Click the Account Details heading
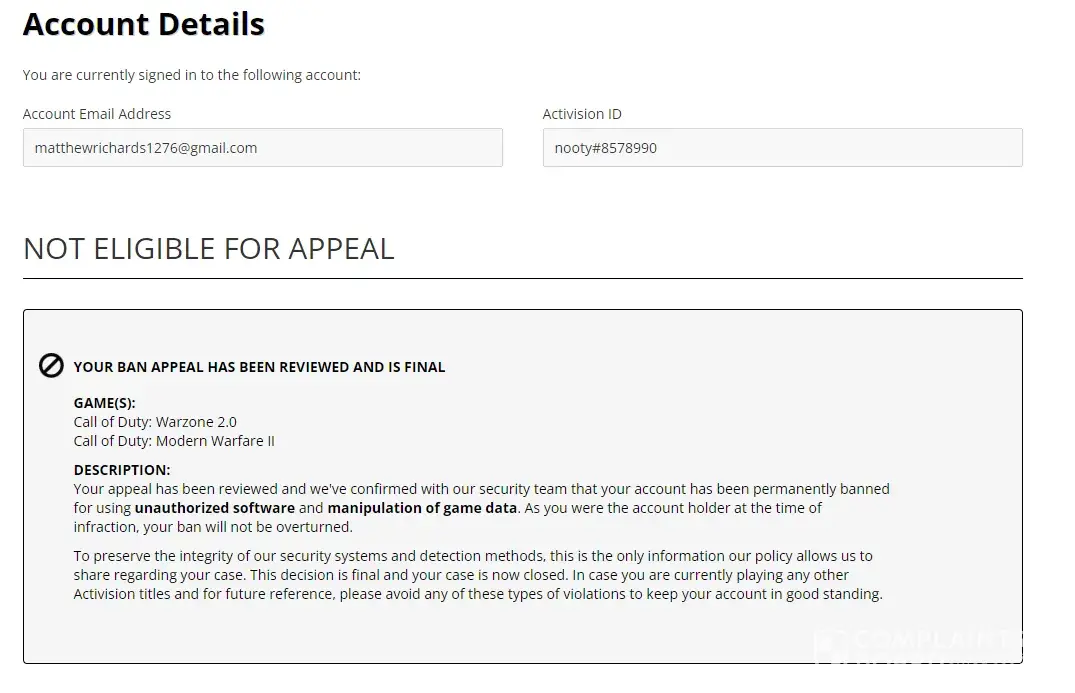 pyautogui.click(x=144, y=24)
